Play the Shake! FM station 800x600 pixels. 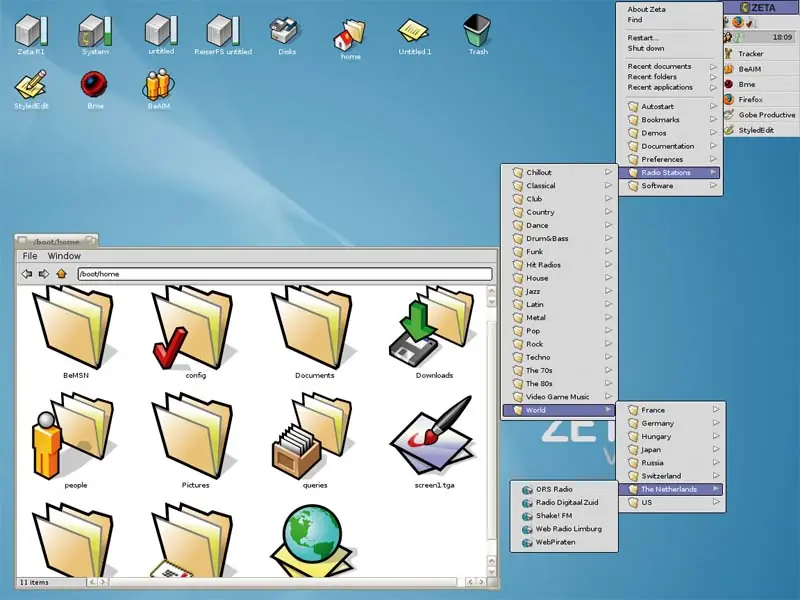point(564,516)
